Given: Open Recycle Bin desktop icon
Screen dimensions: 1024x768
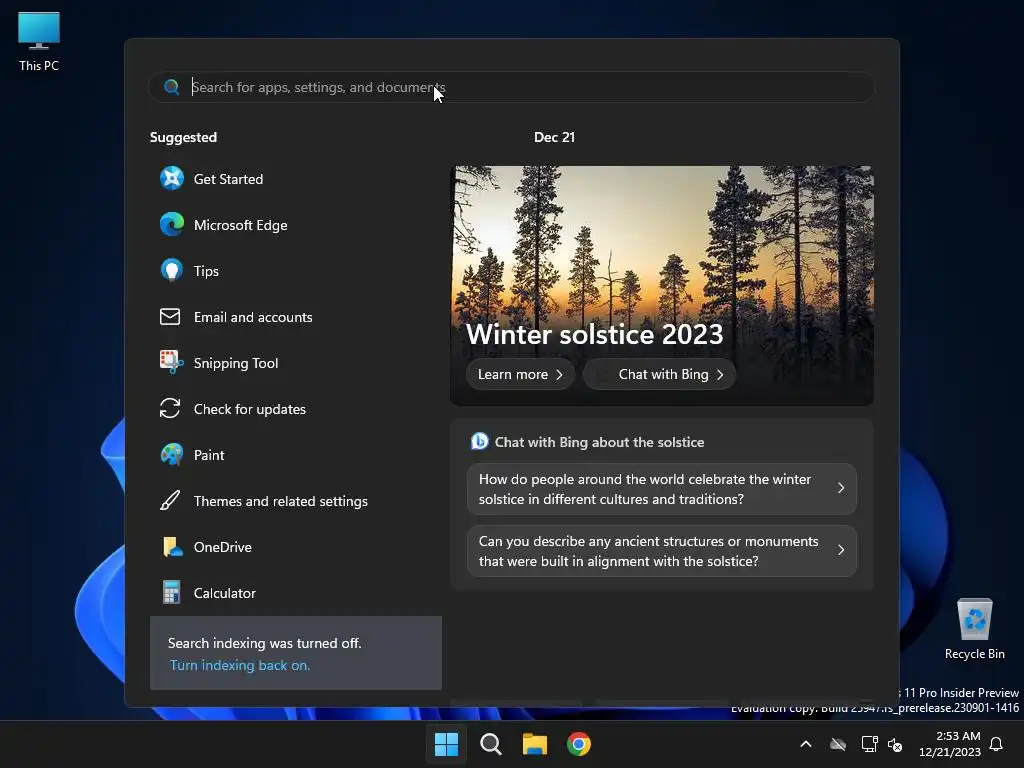Looking at the screenshot, I should point(974,628).
